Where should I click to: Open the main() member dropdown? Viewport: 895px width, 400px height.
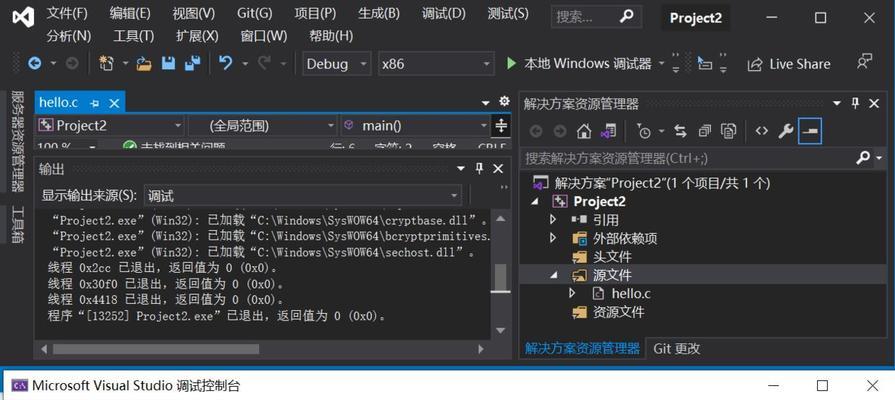pos(416,126)
